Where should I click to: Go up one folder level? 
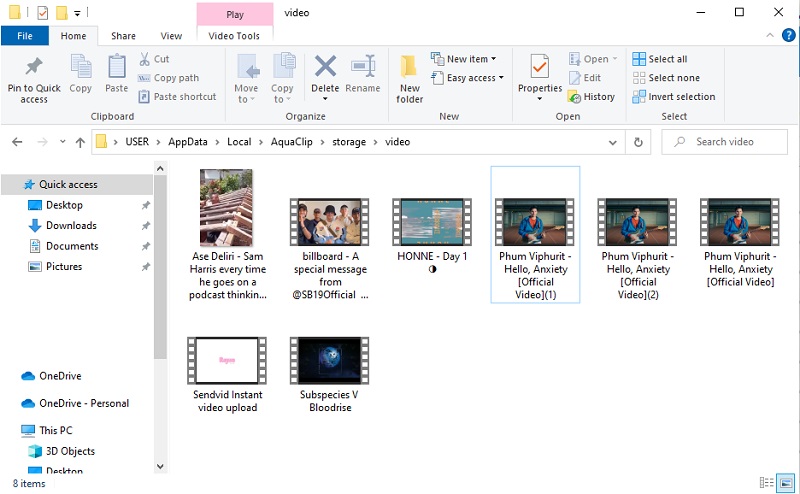pos(80,142)
